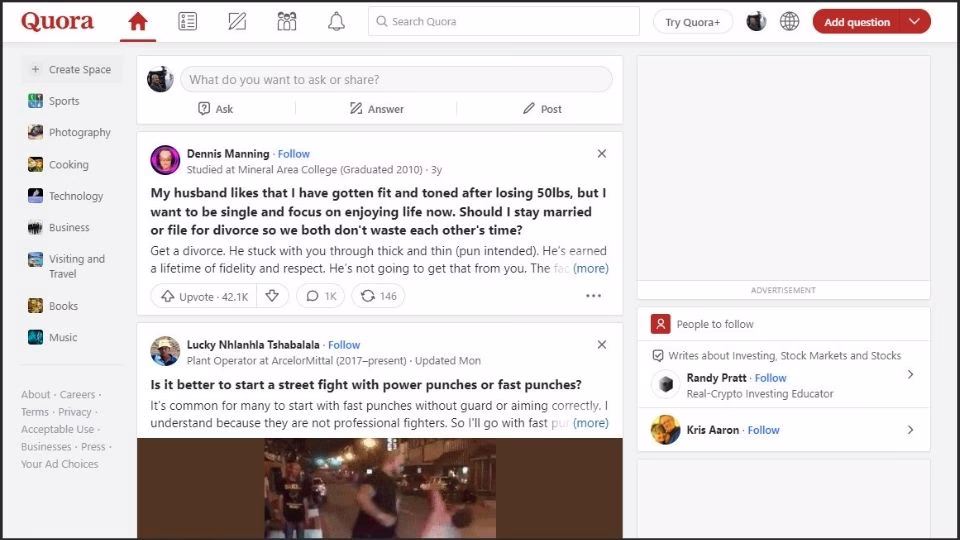Follow Randy Pratt

(x=770, y=378)
